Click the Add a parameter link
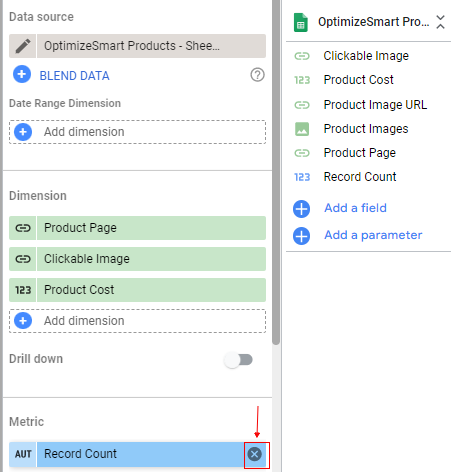 click(373, 235)
